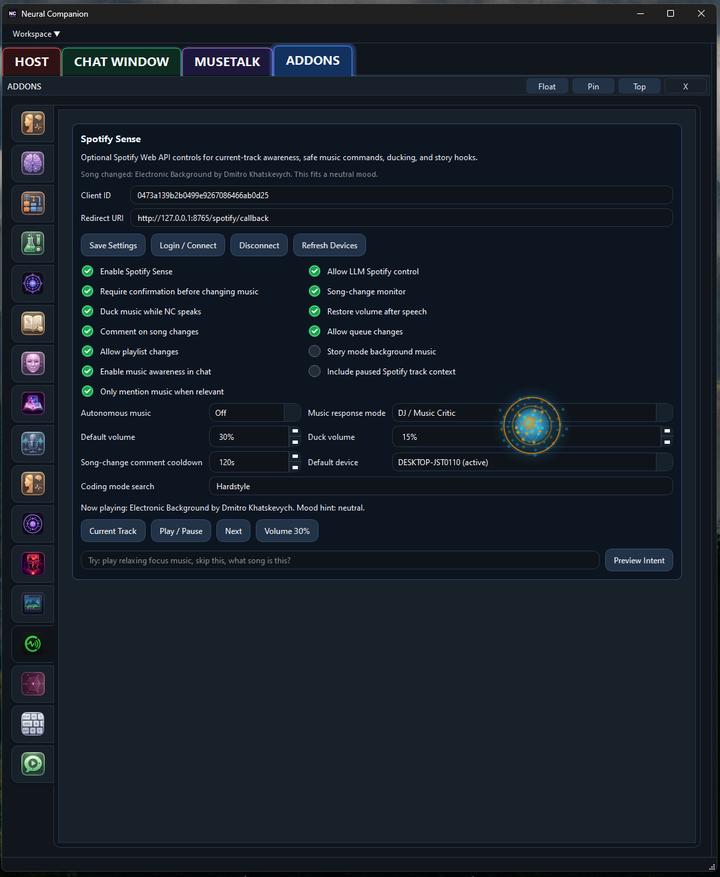Click the Redirect URI input field
Image resolution: width=720 pixels, height=877 pixels.
[401, 218]
